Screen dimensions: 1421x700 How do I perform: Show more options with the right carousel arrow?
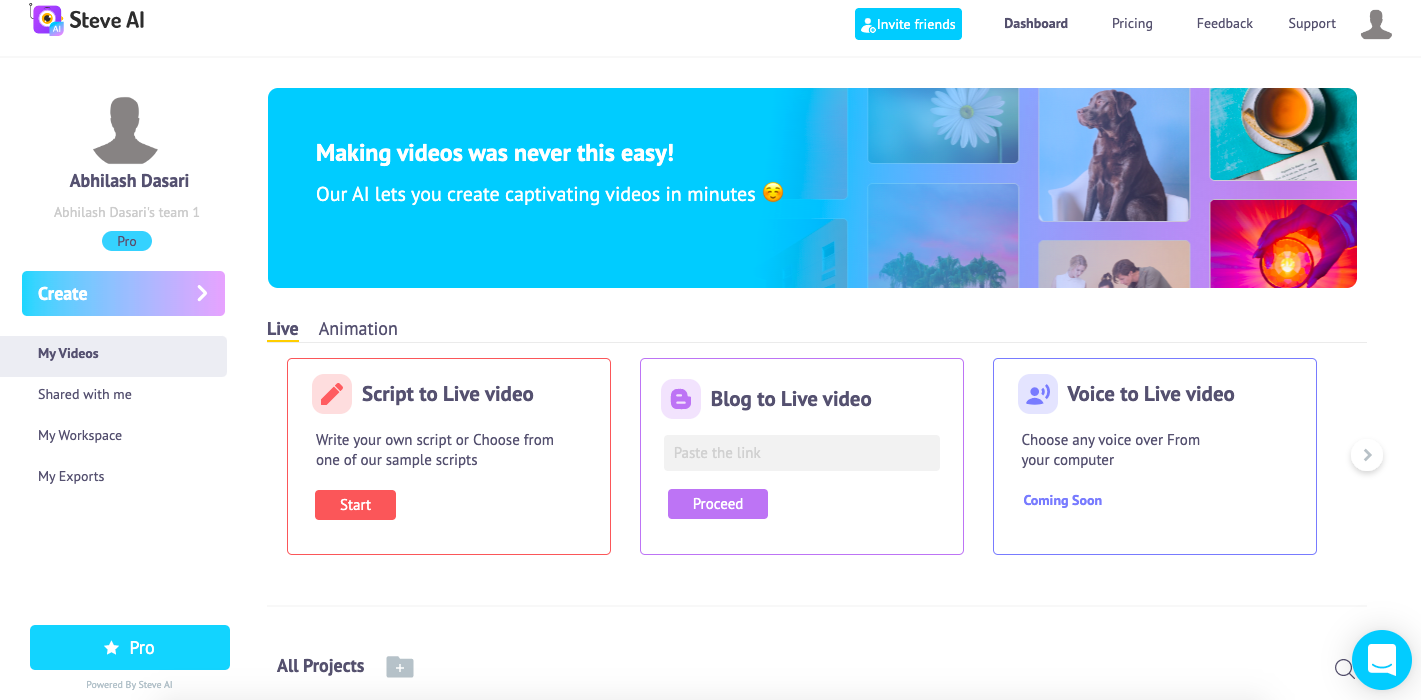[1366, 454]
